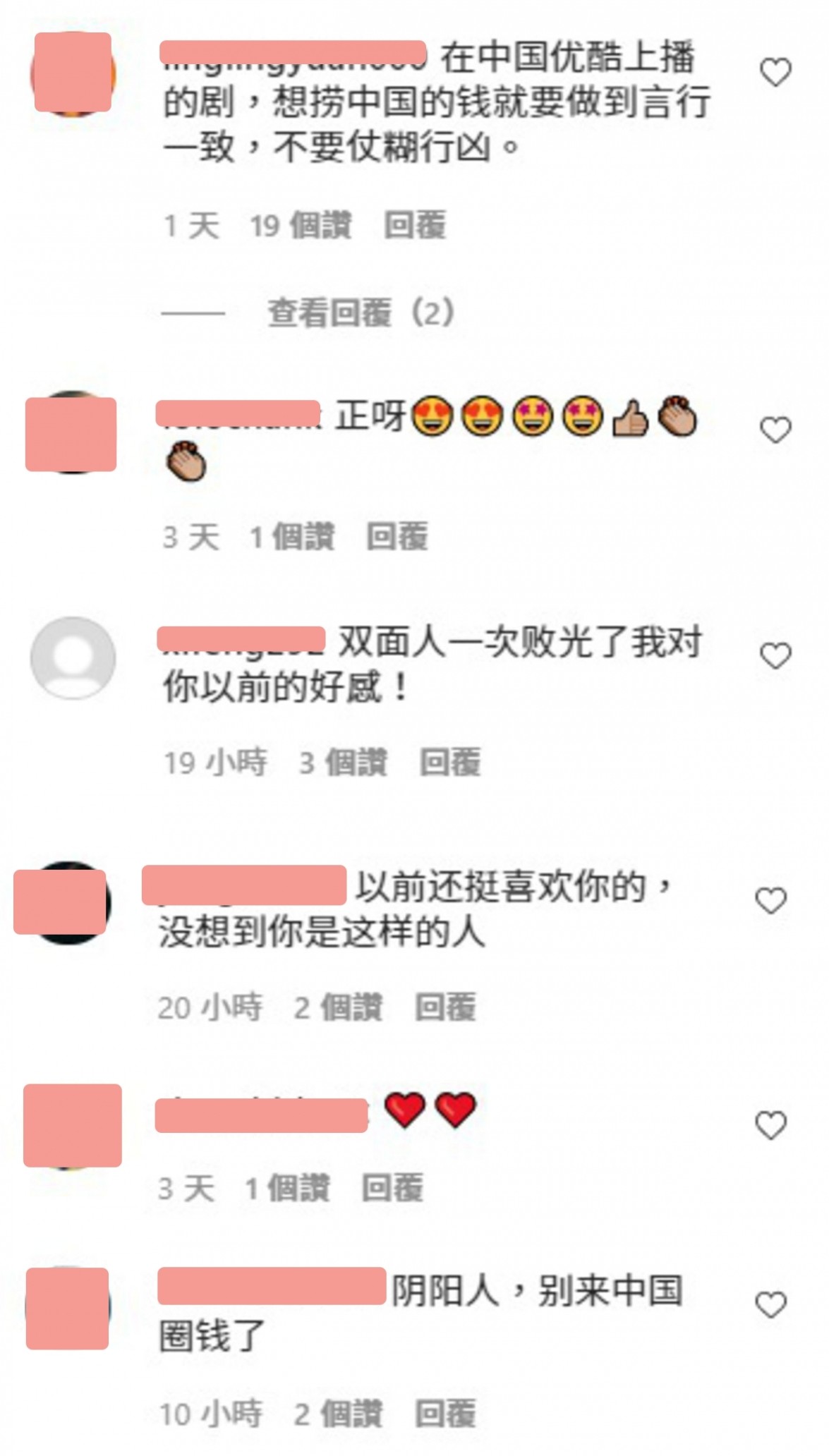Heart the red double-heart emoji comment

770,1125
